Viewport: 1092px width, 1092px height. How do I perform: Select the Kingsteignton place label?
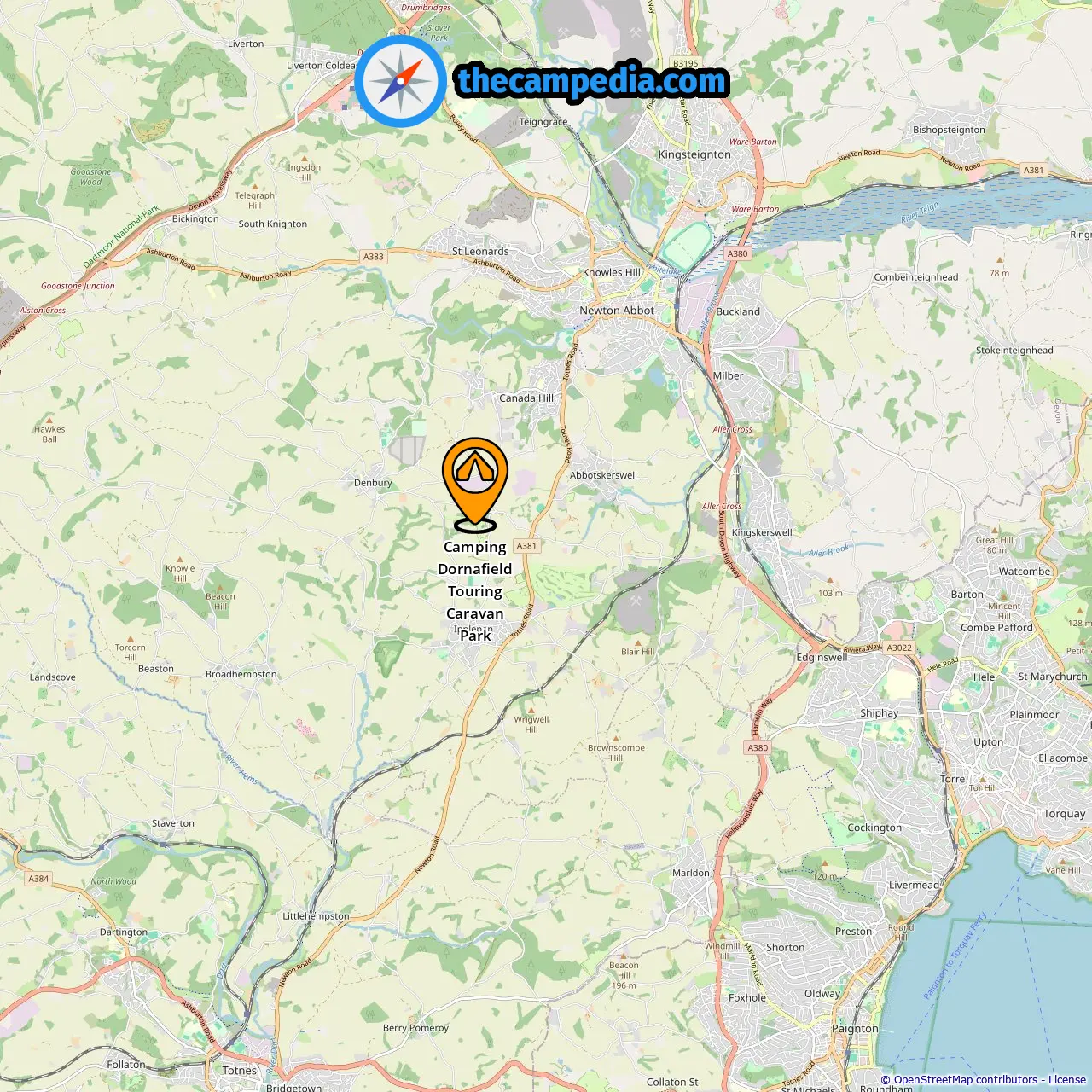694,154
